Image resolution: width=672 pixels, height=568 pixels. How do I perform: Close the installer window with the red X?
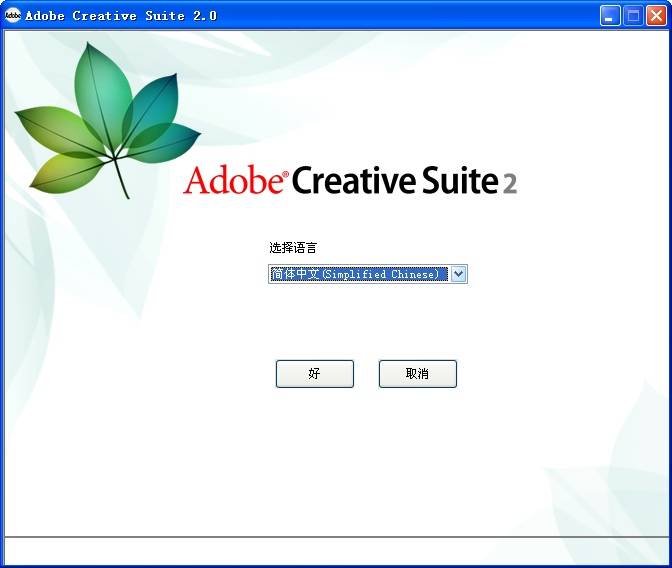[656, 16]
